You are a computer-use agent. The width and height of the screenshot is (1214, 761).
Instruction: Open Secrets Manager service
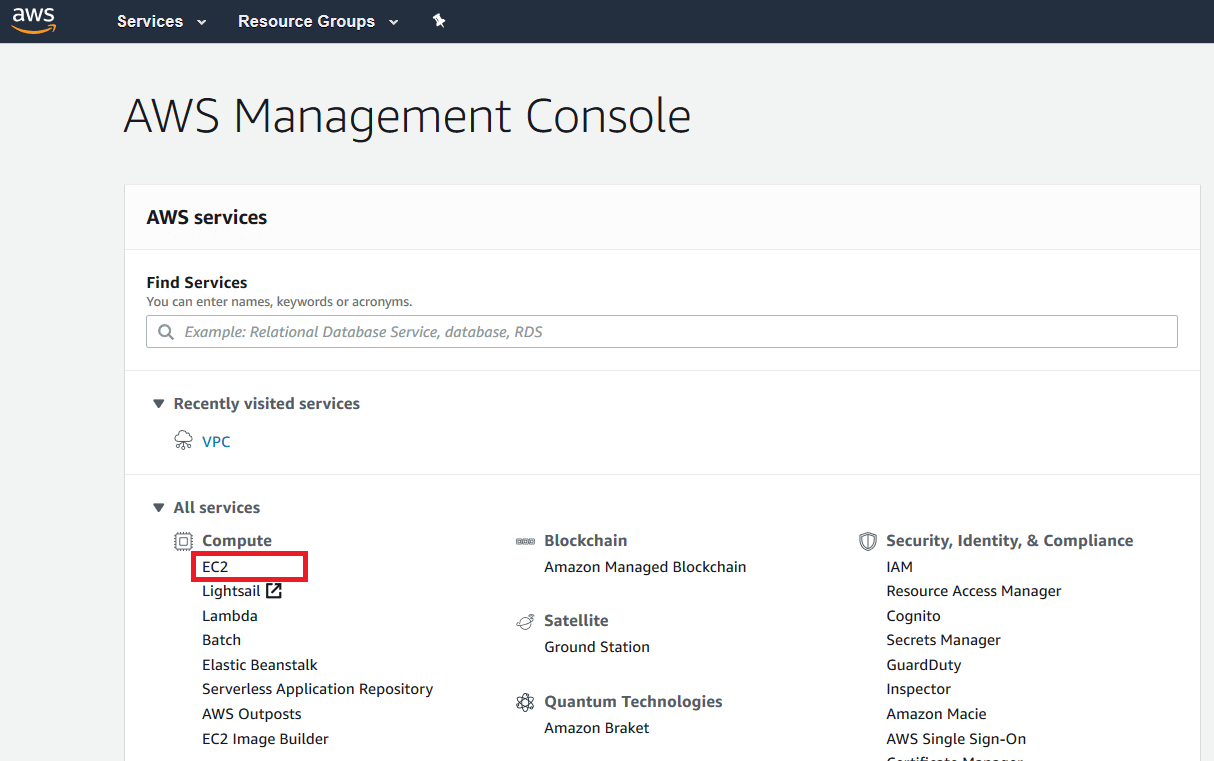943,640
